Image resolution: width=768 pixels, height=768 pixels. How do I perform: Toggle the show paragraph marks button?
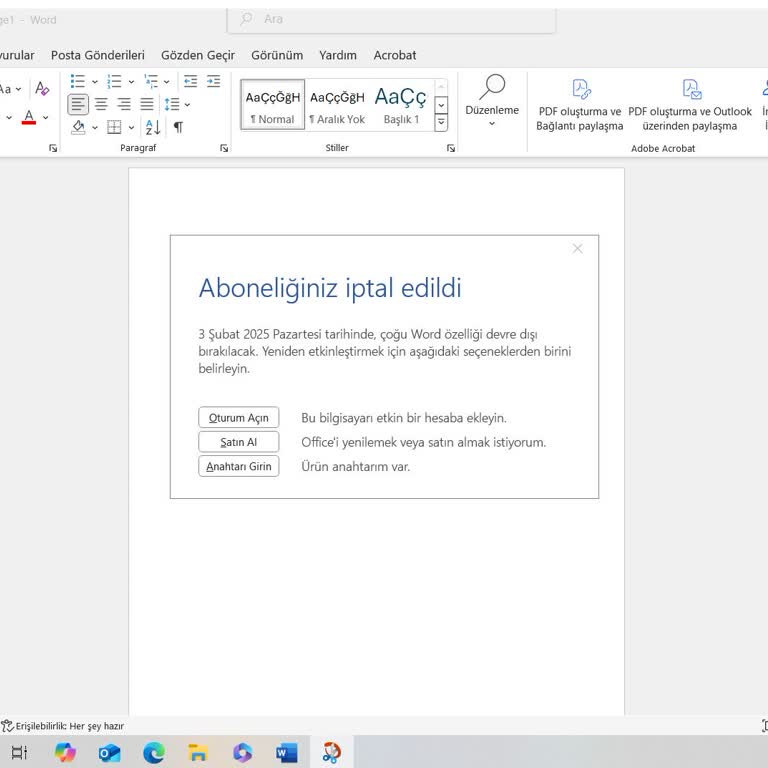(x=178, y=127)
